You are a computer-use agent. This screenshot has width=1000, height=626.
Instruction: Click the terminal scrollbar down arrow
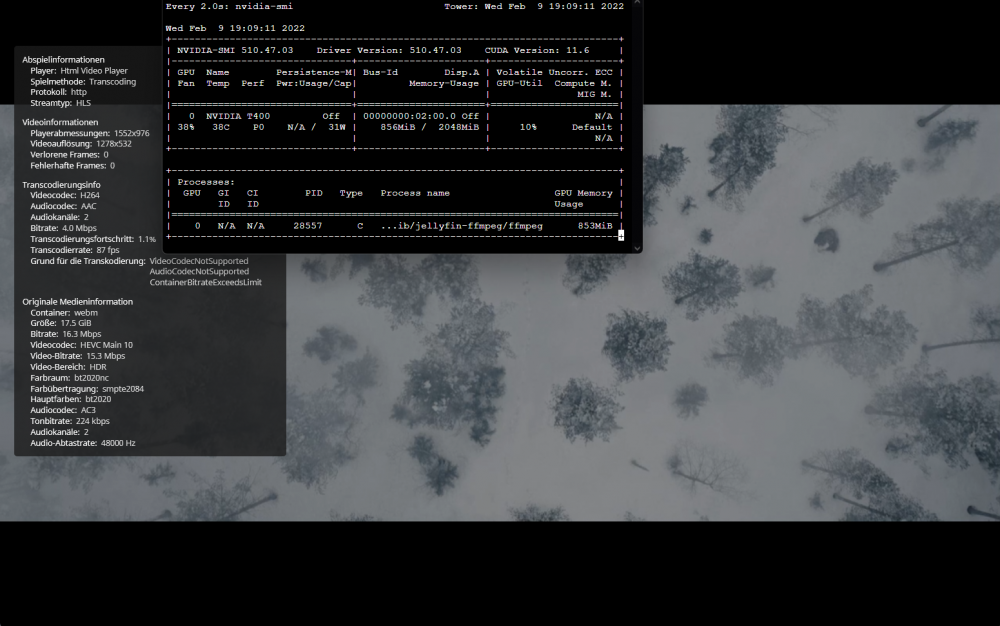click(636, 249)
